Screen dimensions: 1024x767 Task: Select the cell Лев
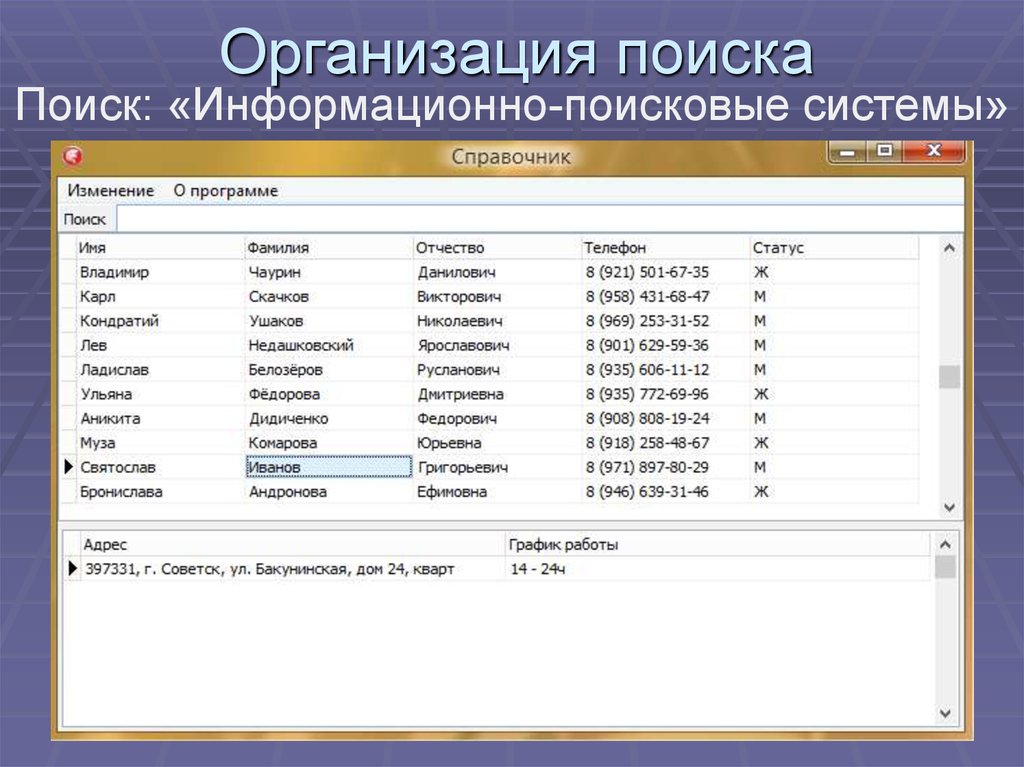(160, 345)
